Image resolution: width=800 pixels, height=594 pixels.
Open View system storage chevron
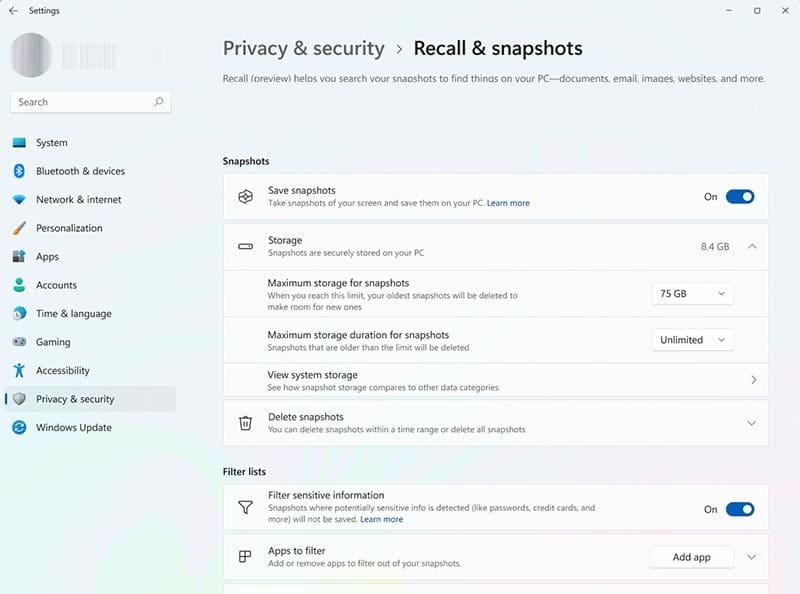[754, 380]
